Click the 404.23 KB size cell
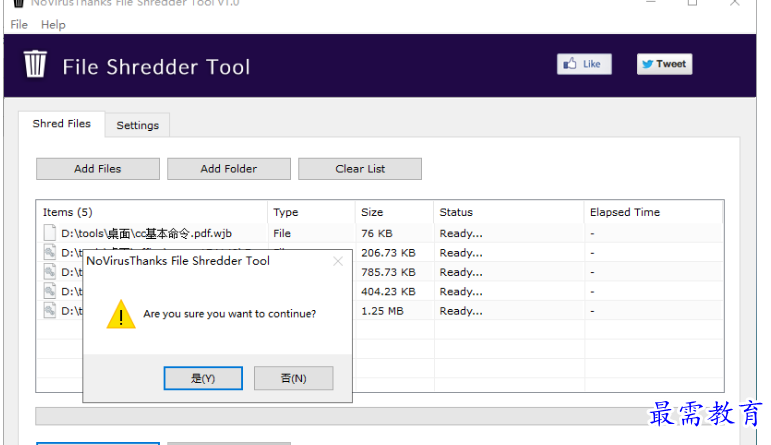Viewport: 771px width, 445px height. [x=388, y=292]
